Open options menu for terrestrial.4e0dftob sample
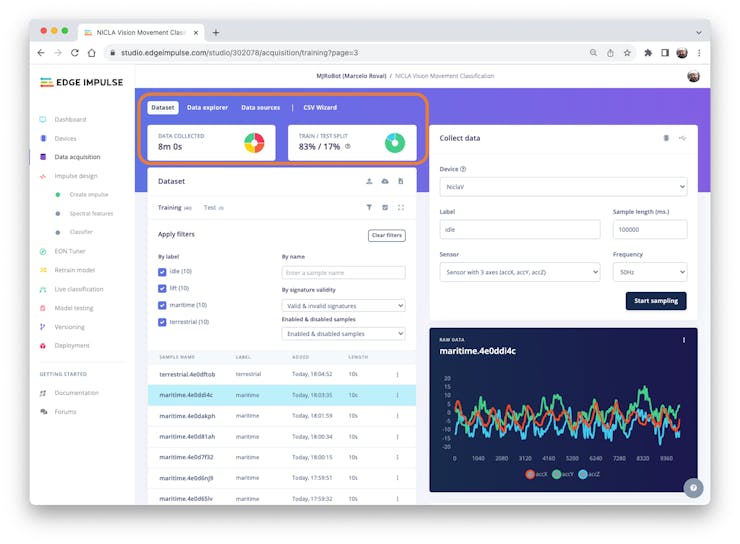This screenshot has width=740, height=544. 397,374
